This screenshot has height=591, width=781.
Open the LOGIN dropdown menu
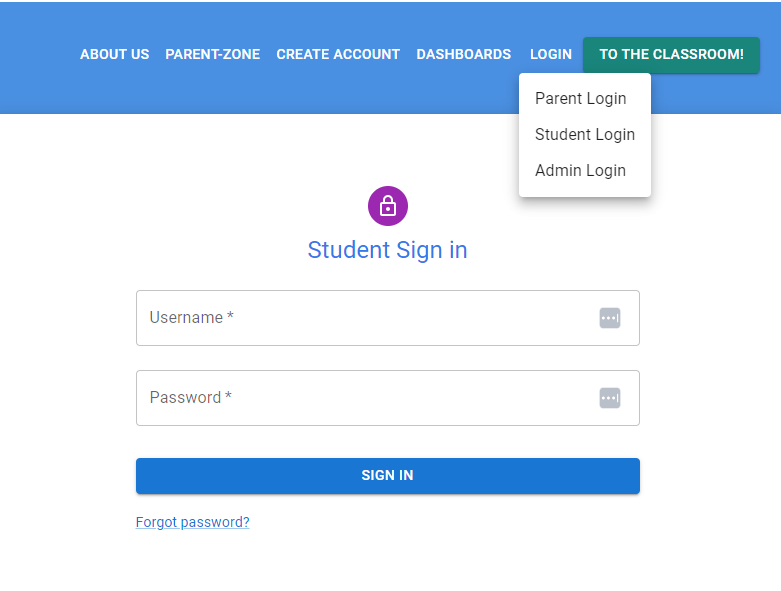[x=551, y=54]
